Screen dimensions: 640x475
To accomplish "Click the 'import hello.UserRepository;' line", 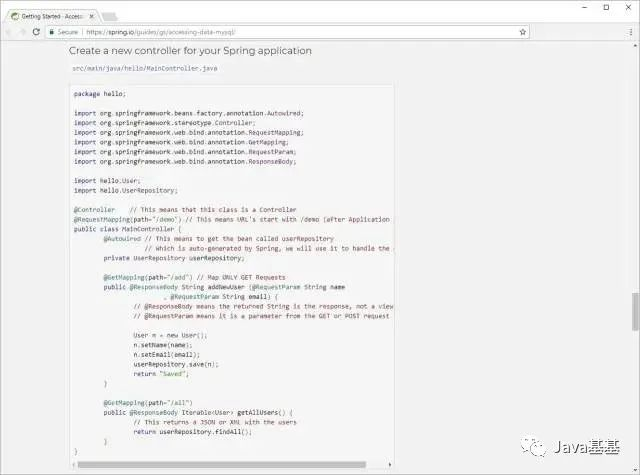I will pos(126,190).
